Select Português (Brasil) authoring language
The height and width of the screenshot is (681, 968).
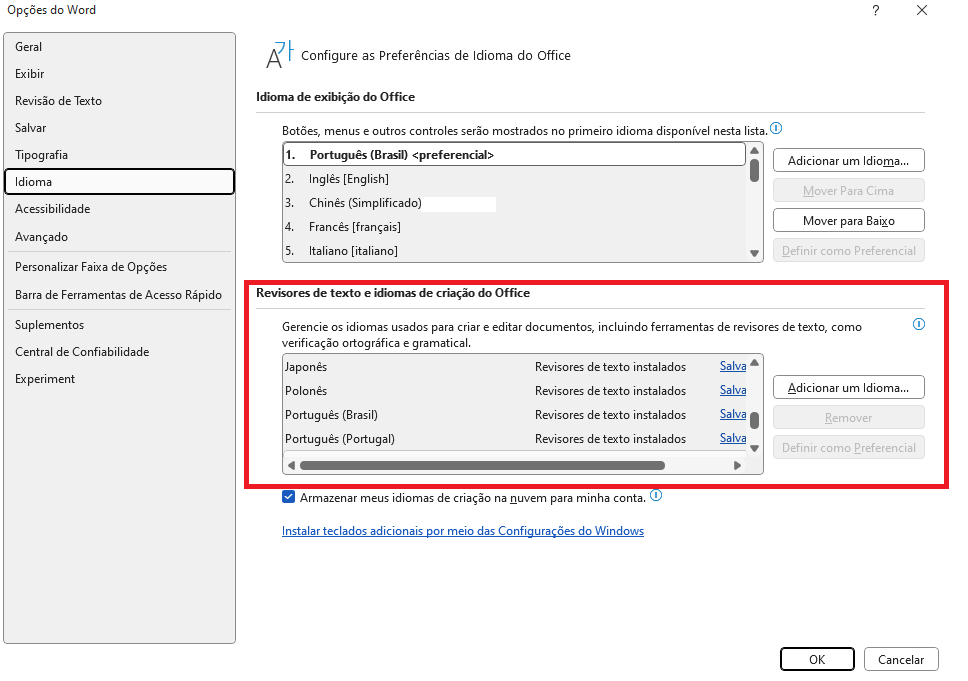[514, 415]
